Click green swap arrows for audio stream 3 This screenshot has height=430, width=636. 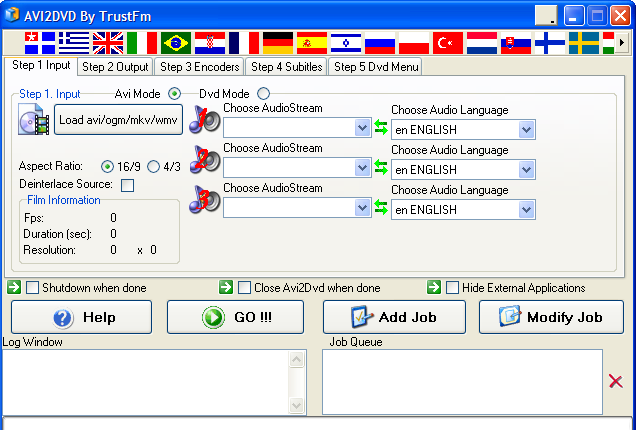click(x=381, y=207)
